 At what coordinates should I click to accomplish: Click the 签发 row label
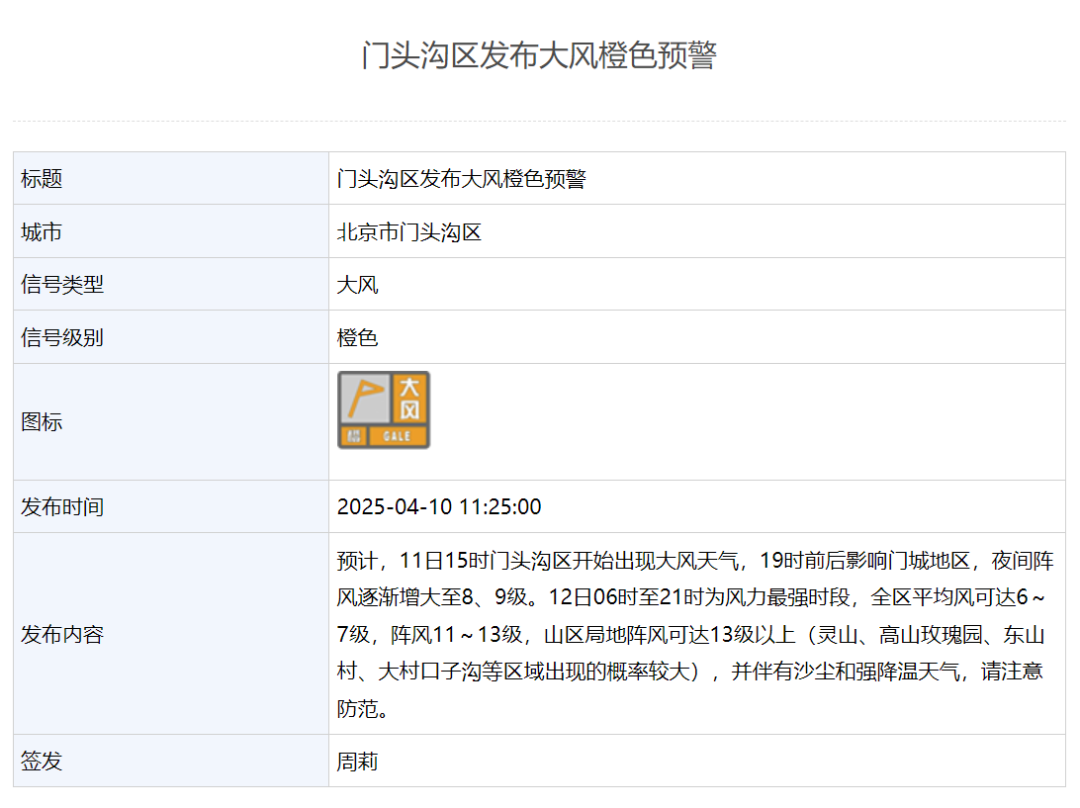click(x=42, y=761)
